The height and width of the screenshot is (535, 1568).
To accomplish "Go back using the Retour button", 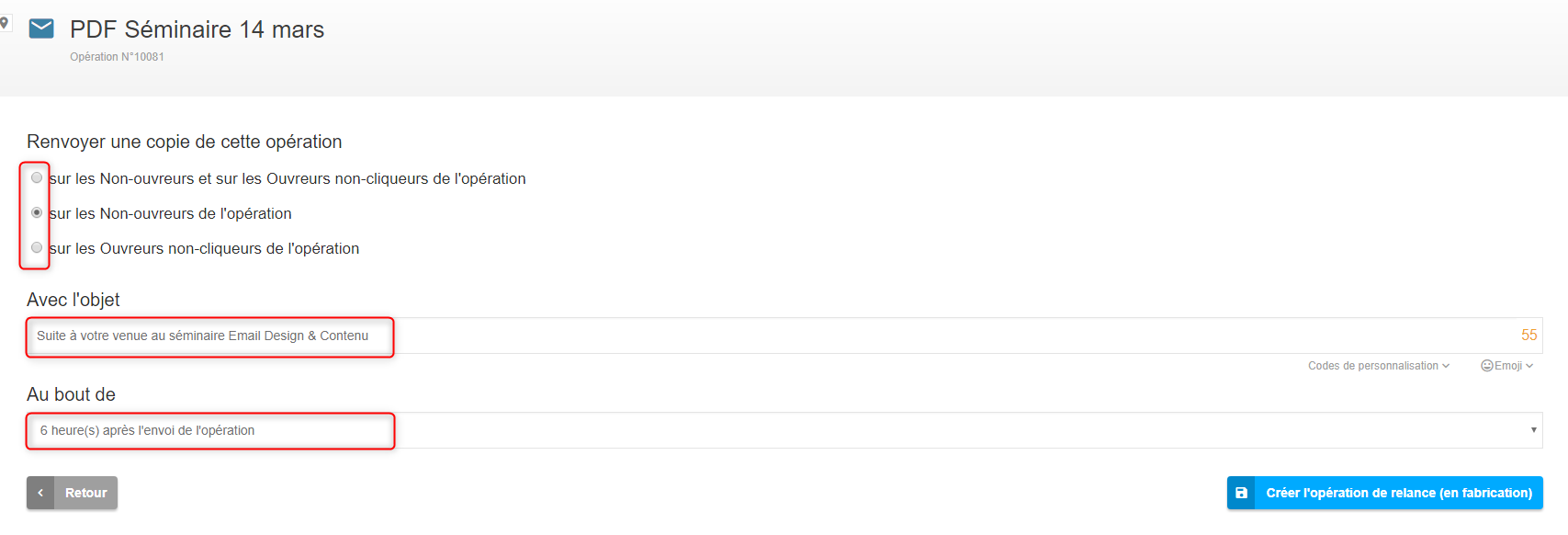I will point(72,493).
